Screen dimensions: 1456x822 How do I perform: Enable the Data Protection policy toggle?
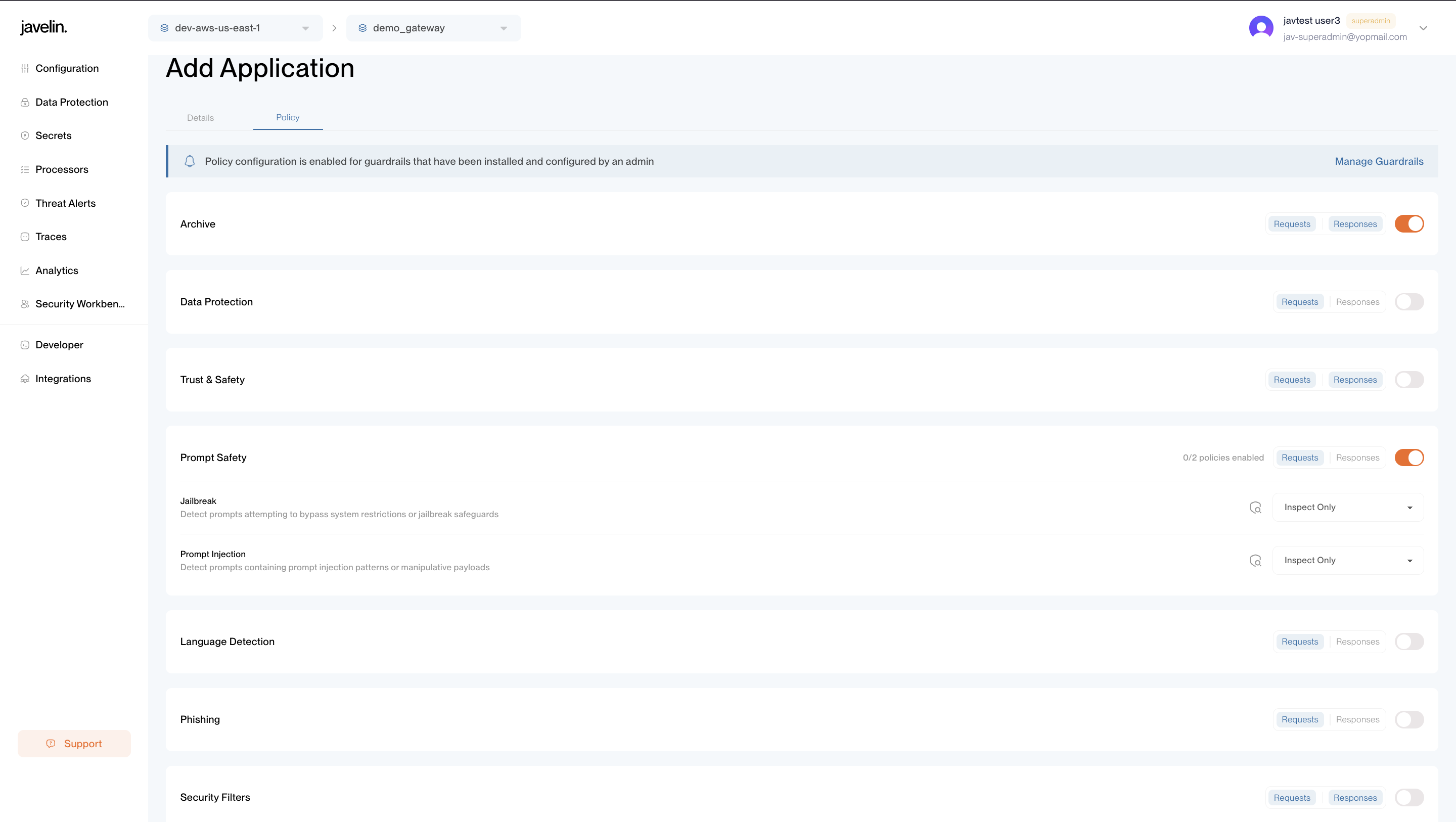tap(1409, 302)
